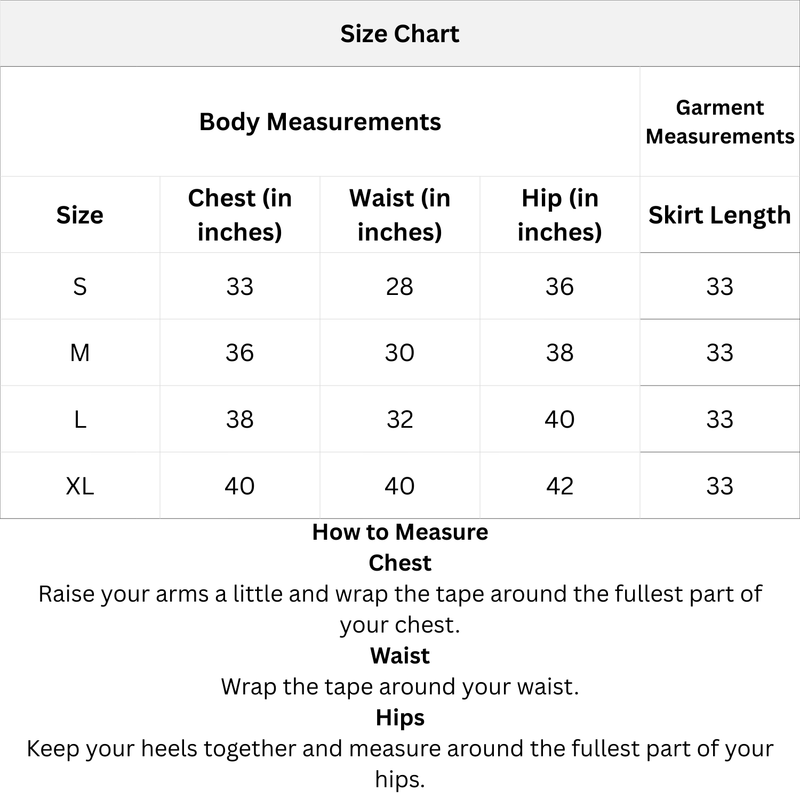
Task: Click the hip value 42 for size XL
Action: [560, 486]
